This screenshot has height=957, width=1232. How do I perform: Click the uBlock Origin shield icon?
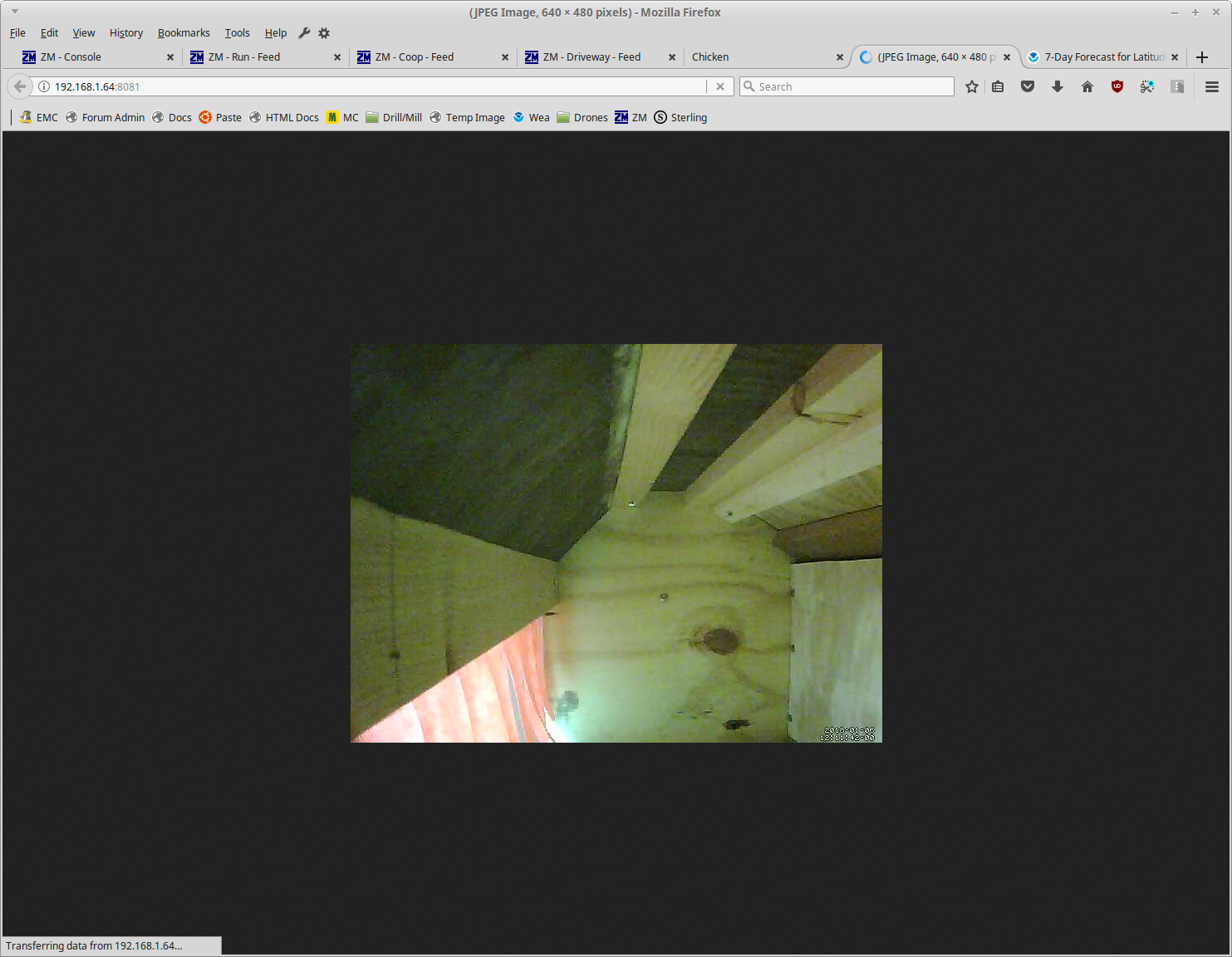[1117, 86]
